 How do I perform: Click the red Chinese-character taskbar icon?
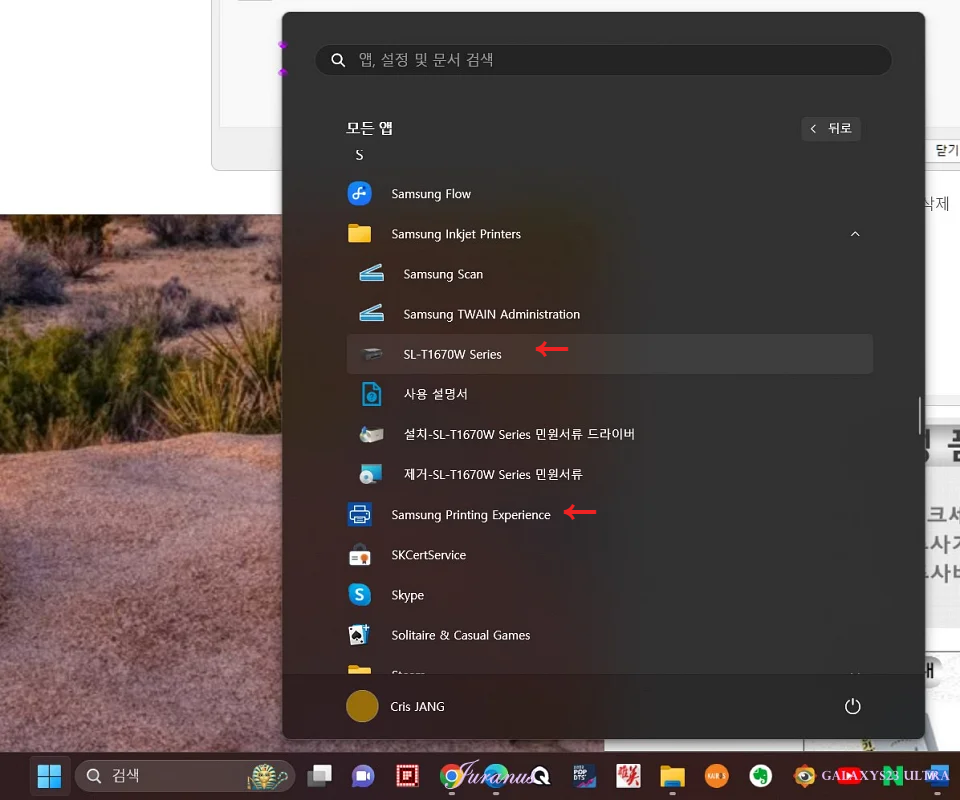[628, 776]
